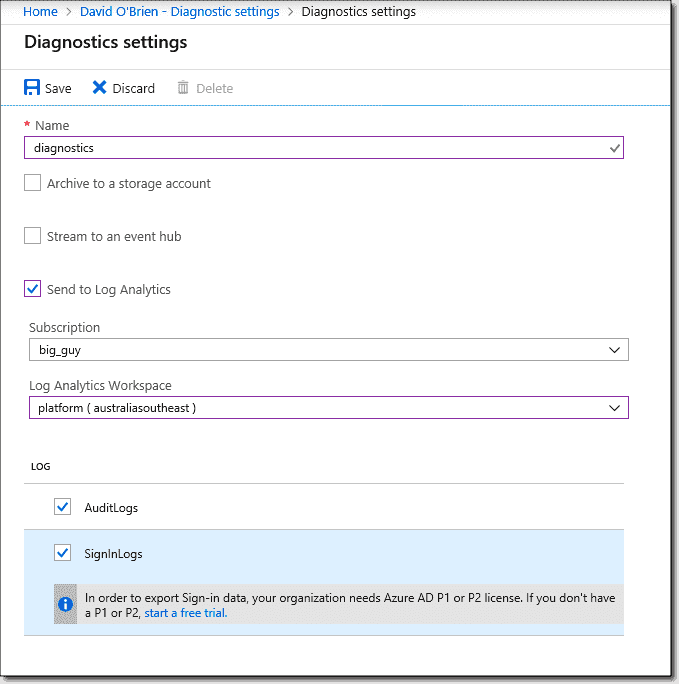Click the Delete toolbar label
This screenshot has width=679, height=684.
pyautogui.click(x=214, y=89)
